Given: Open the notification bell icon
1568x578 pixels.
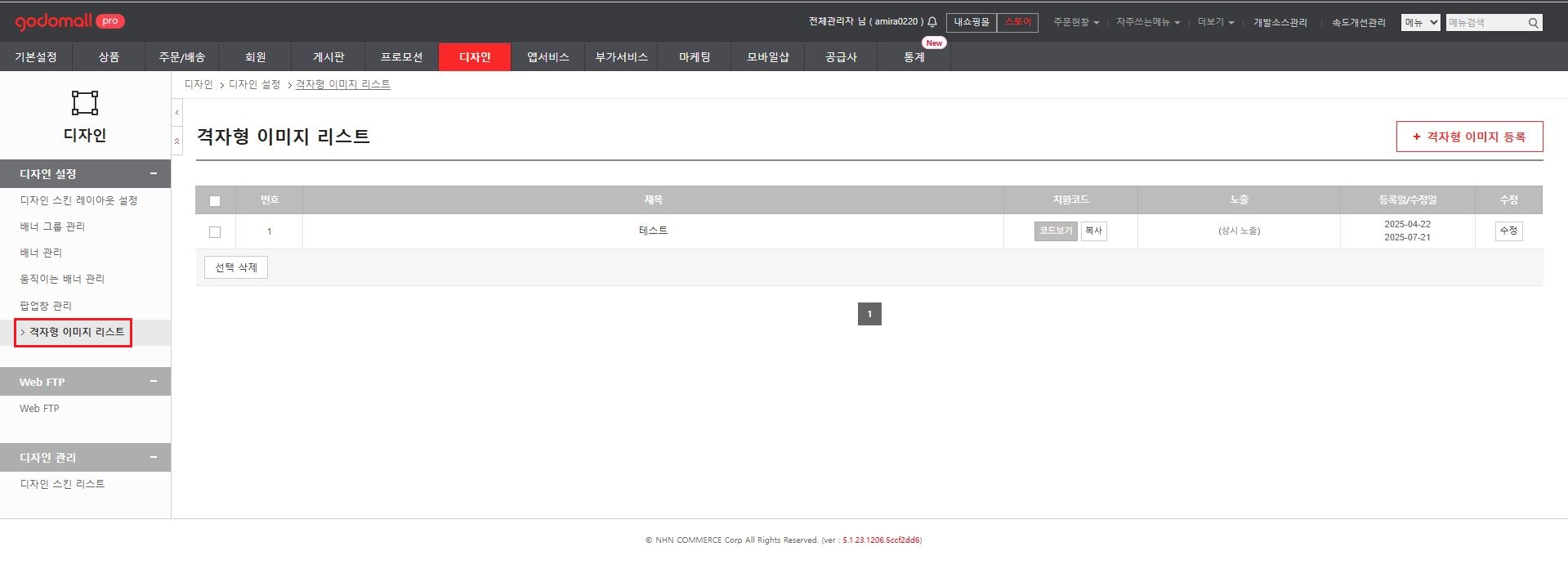Looking at the screenshot, I should [x=932, y=22].
